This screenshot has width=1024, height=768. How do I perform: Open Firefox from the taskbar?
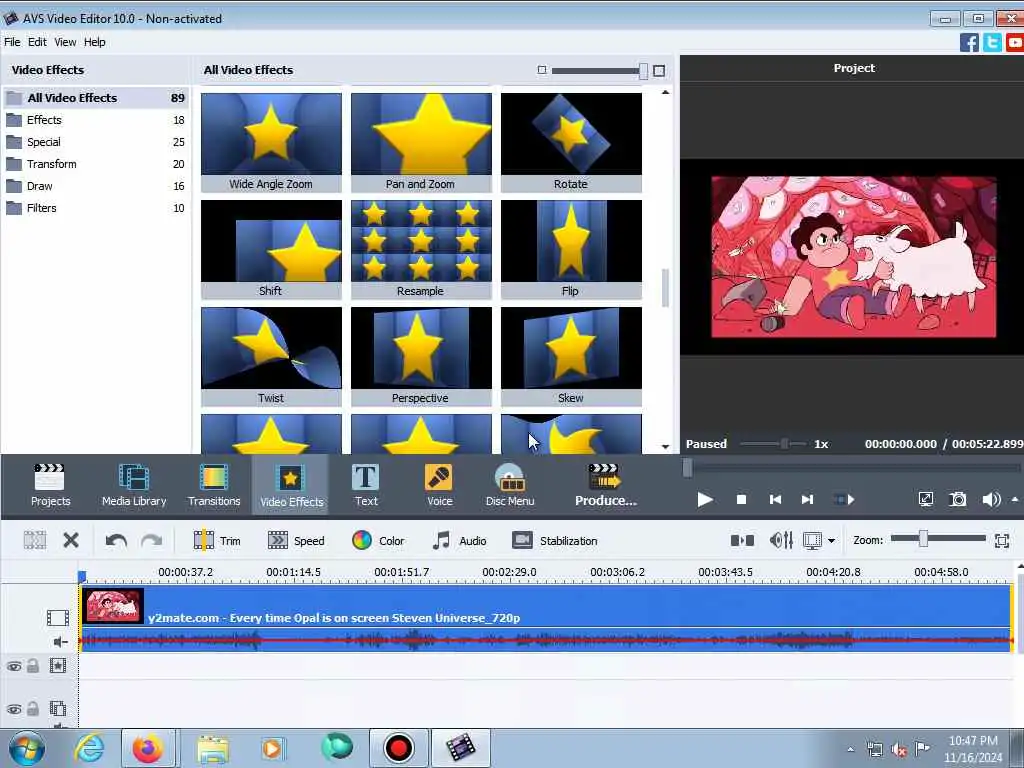coord(148,748)
